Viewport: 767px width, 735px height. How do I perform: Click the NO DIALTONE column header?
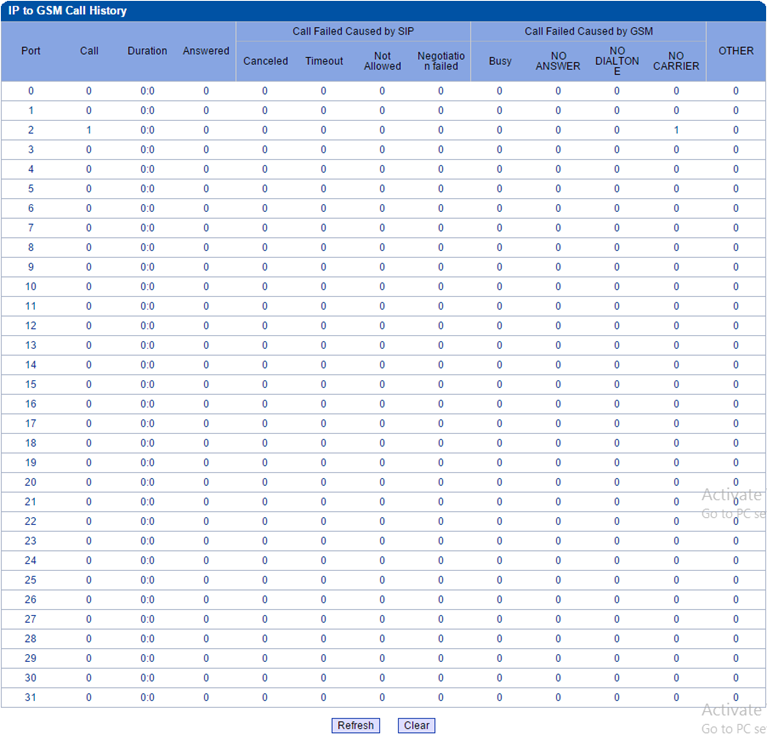[617, 60]
